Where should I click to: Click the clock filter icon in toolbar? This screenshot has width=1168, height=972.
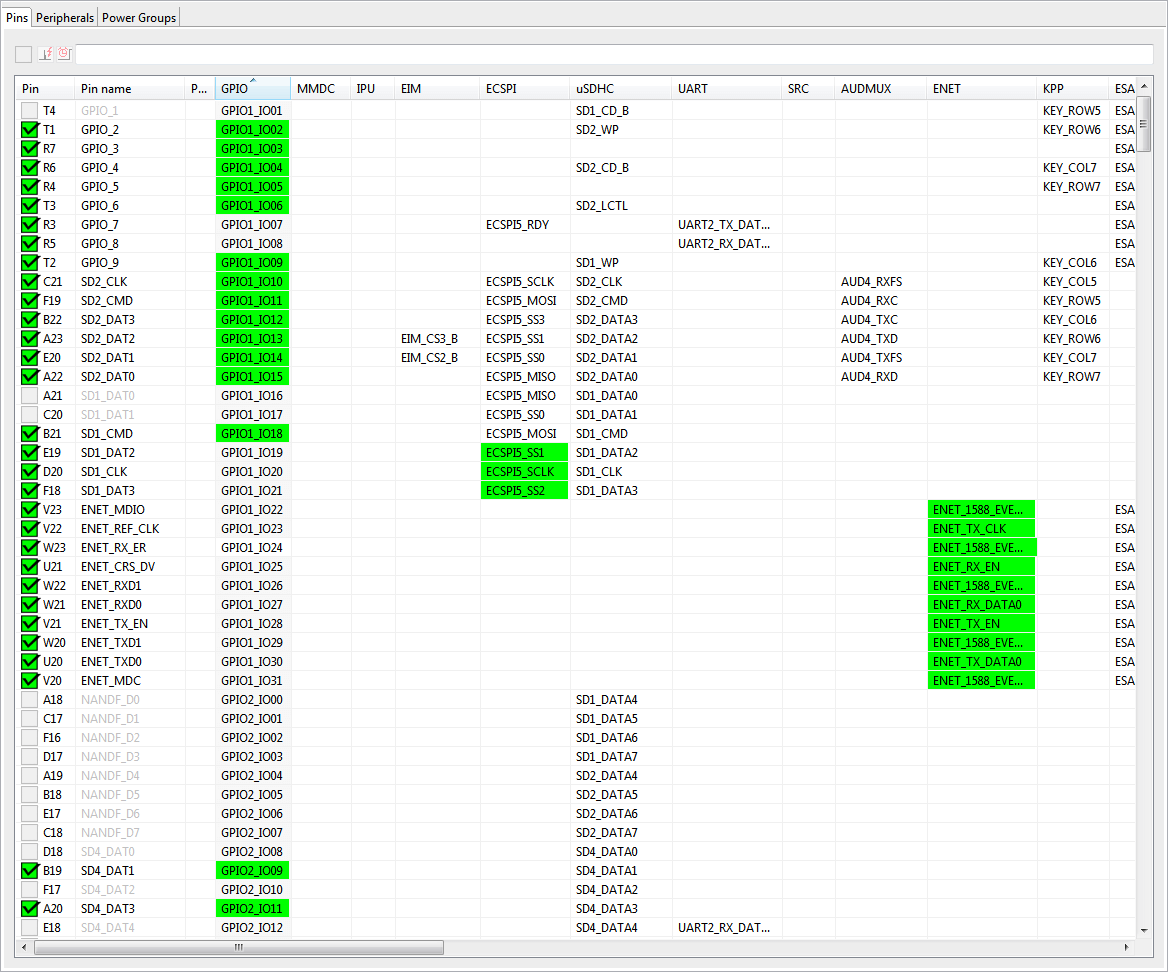(x=64, y=54)
